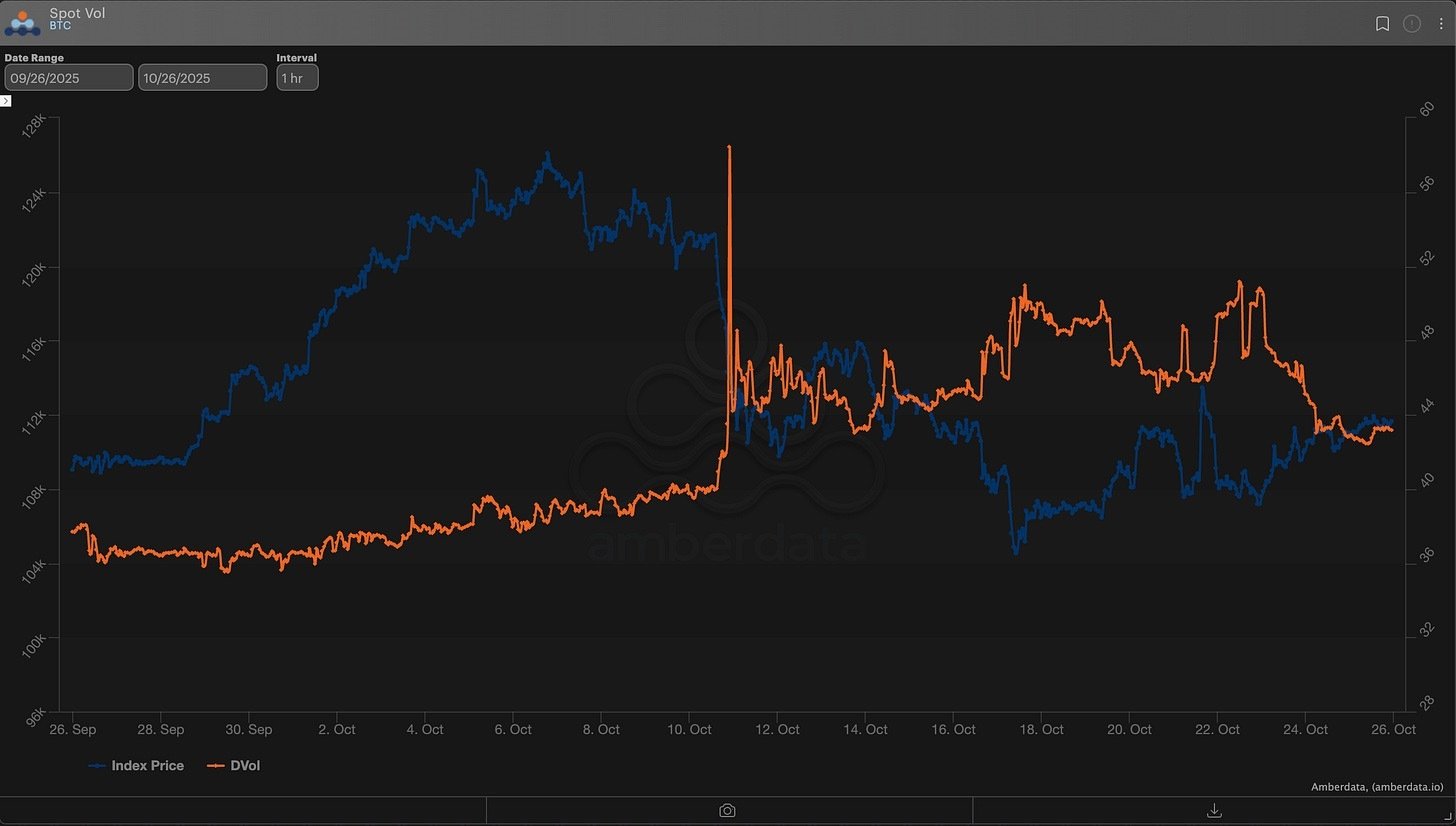Download chart data with the download icon

click(1215, 810)
